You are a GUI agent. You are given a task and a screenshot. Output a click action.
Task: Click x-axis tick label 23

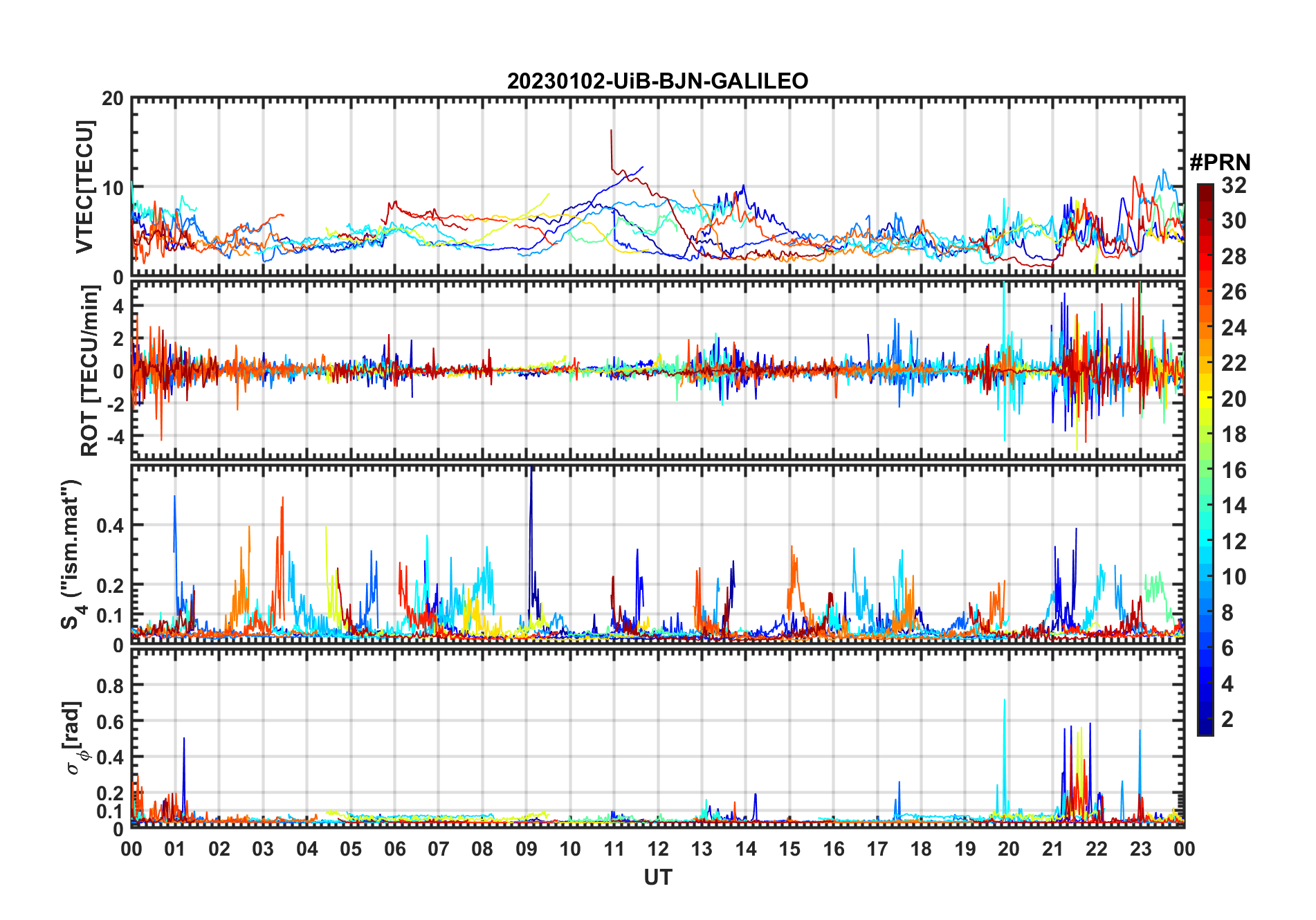pos(1140,849)
